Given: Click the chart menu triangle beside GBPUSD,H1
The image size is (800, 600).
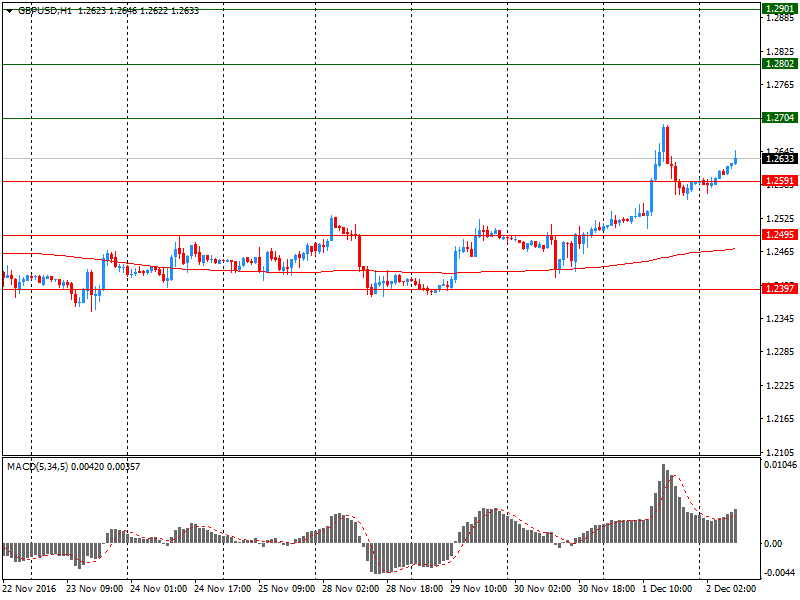Looking at the screenshot, I should point(9,11).
